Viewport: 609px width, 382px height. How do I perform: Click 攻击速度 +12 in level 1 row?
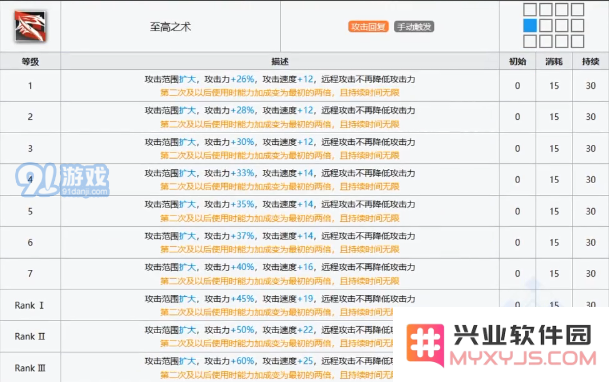306,79
